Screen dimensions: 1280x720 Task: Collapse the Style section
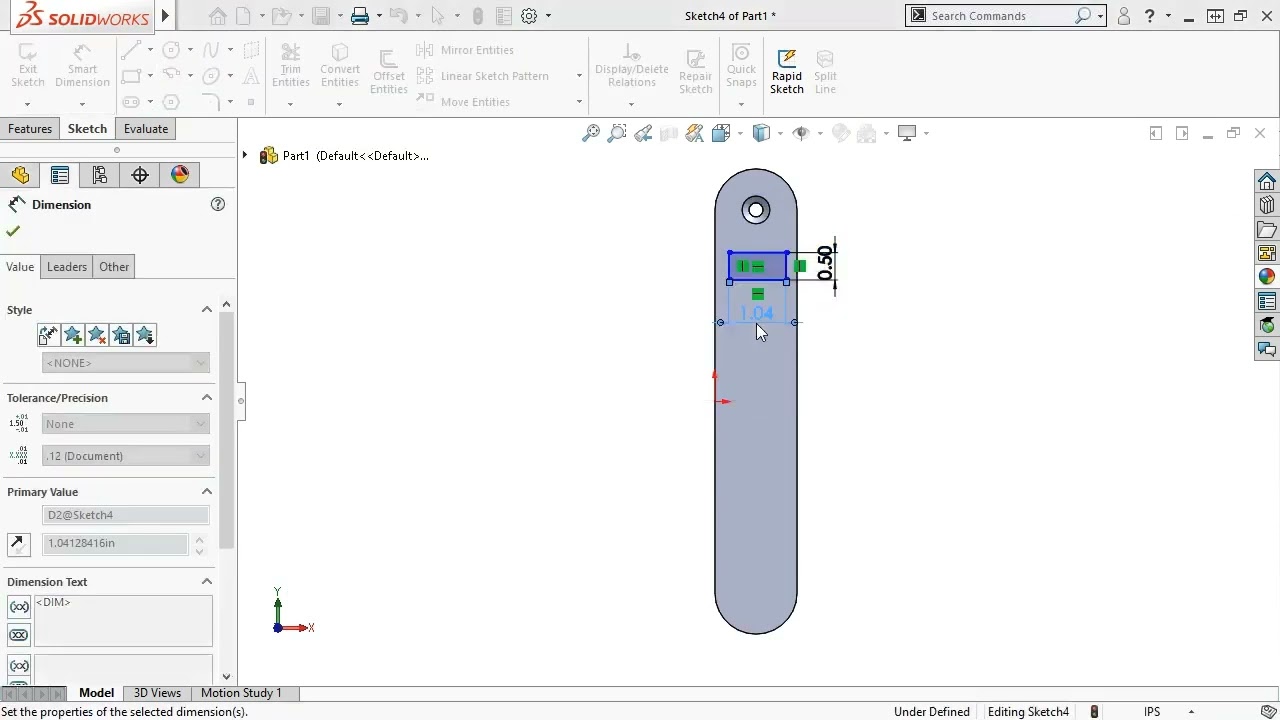point(207,310)
